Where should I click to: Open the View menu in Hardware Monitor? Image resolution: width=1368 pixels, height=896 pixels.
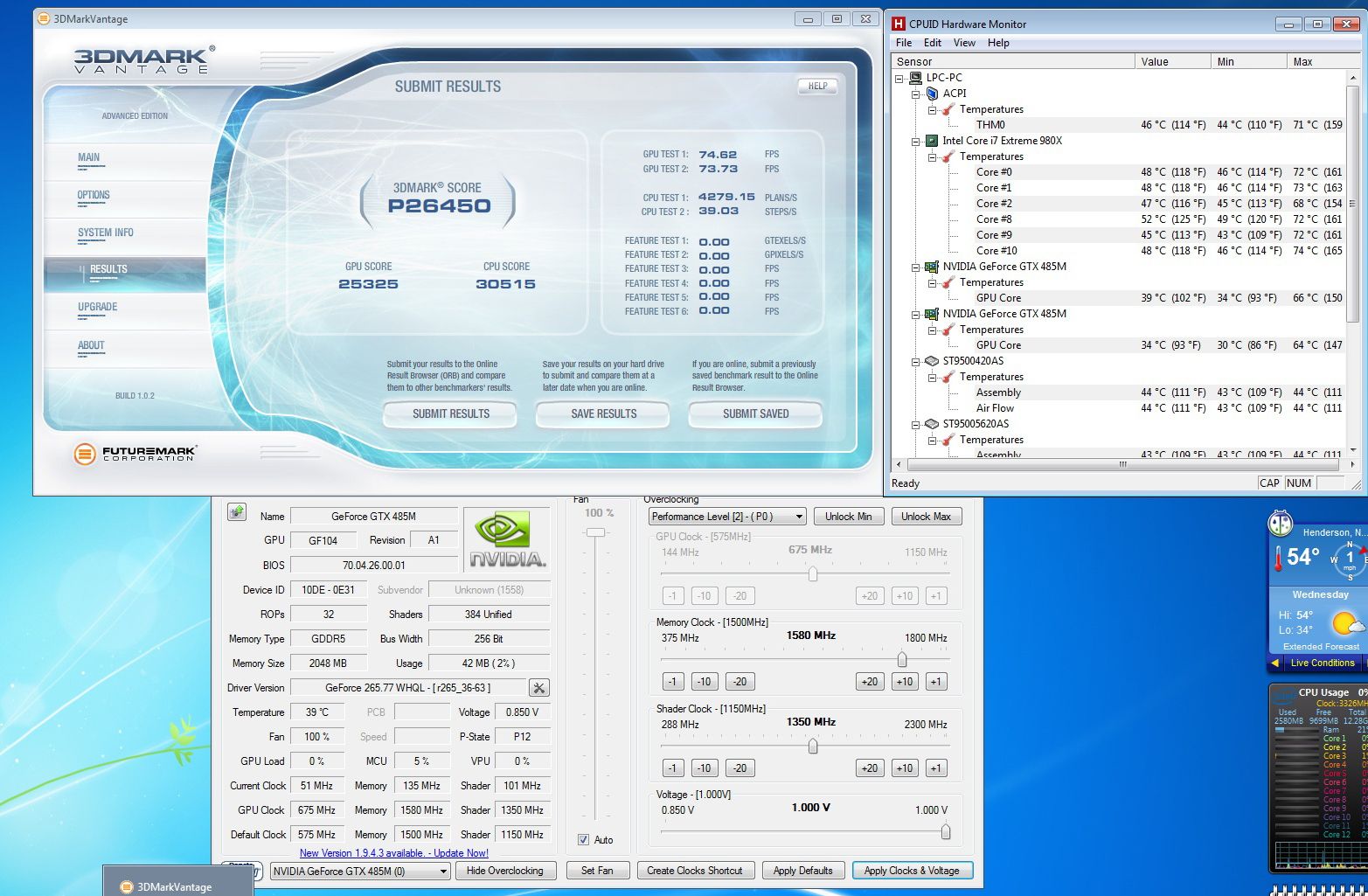pyautogui.click(x=964, y=43)
